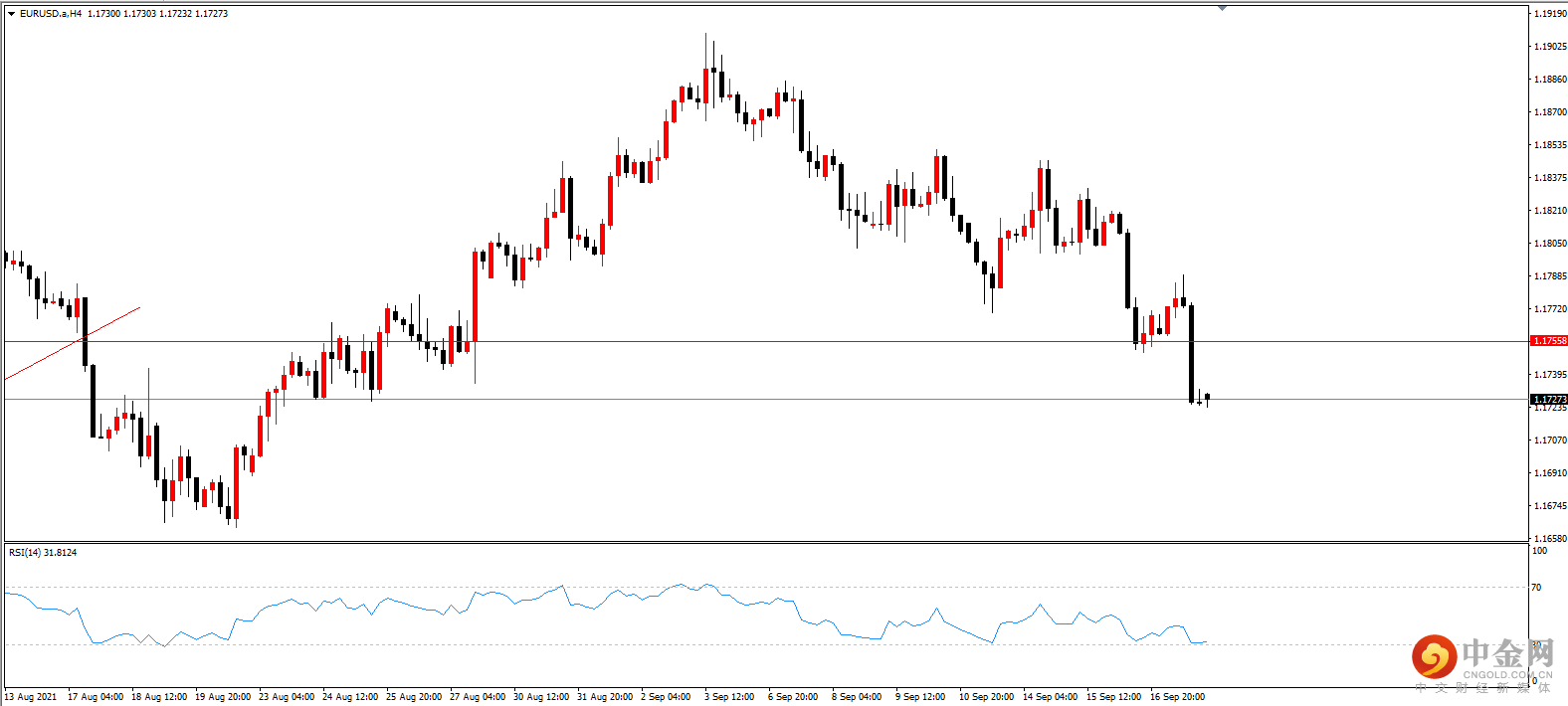Click the red 1.17558 price tag
Viewport: 1568px width, 706px height.
pos(1549,341)
